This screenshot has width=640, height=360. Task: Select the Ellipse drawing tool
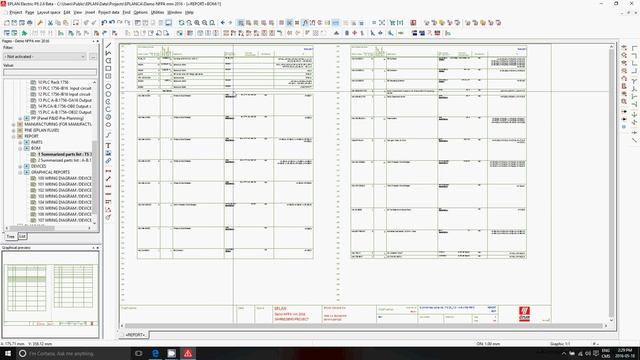pyautogui.click(x=108, y=125)
